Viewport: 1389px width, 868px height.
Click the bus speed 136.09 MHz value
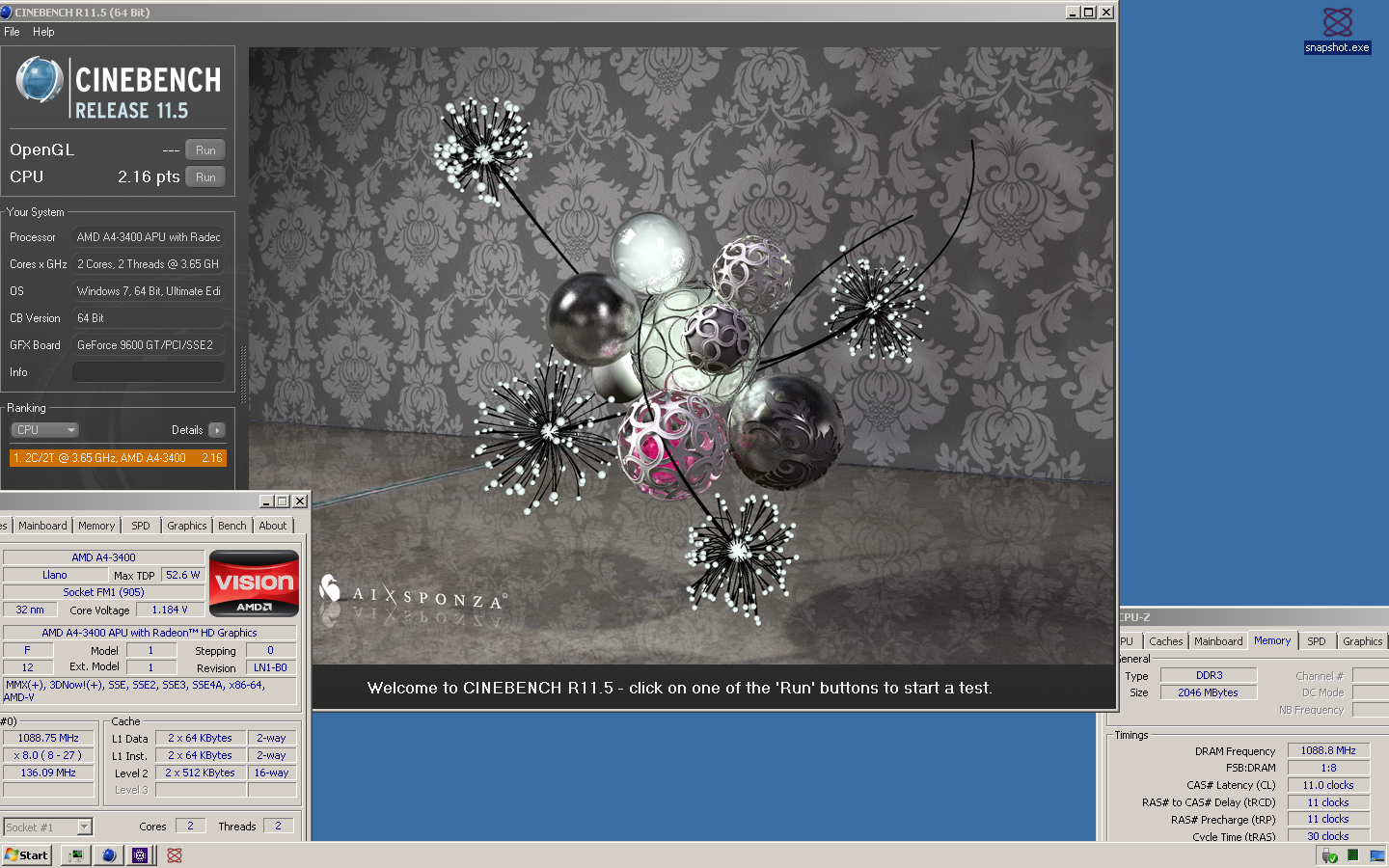click(x=48, y=773)
